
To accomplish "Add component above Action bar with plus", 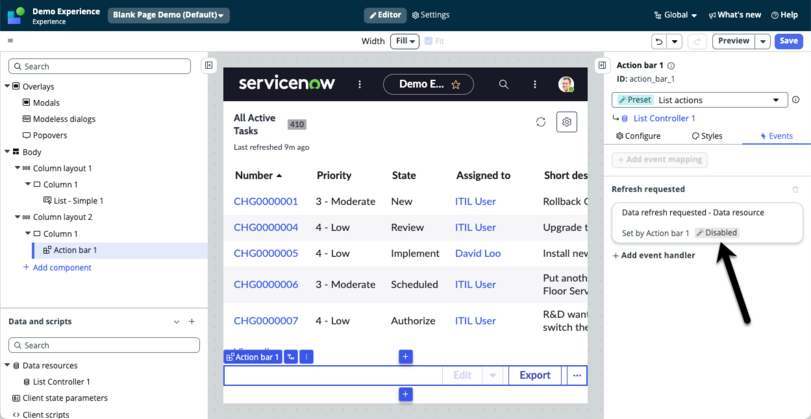I will (406, 356).
